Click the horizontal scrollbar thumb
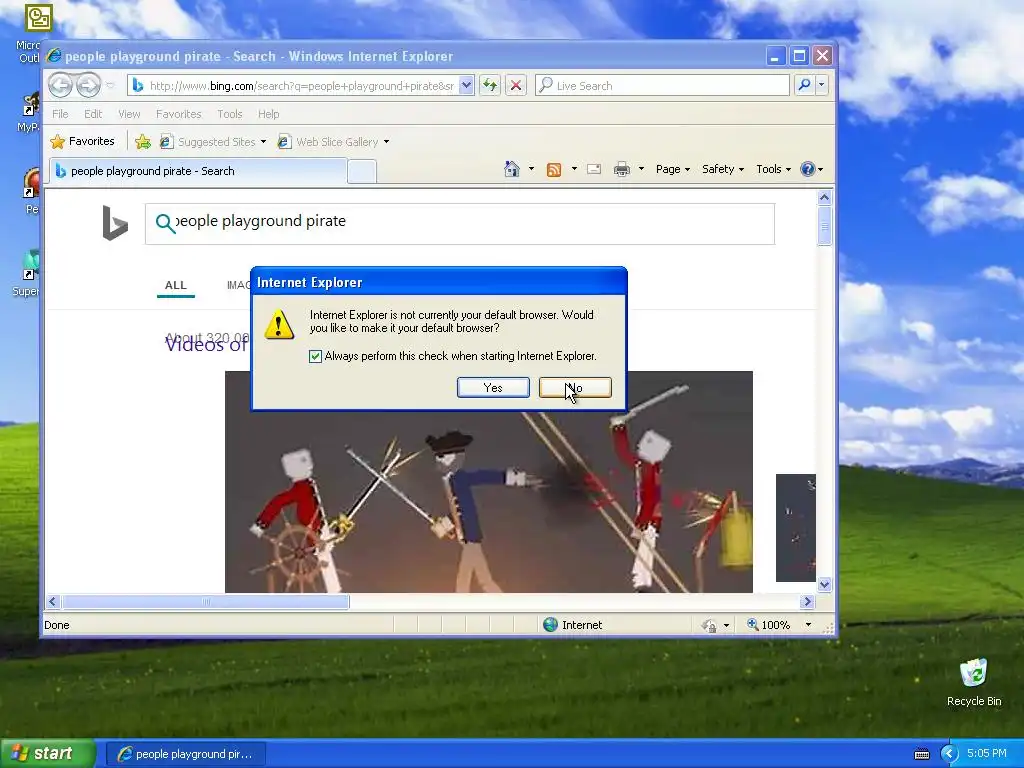Screen dimensions: 1024x768 tap(205, 601)
